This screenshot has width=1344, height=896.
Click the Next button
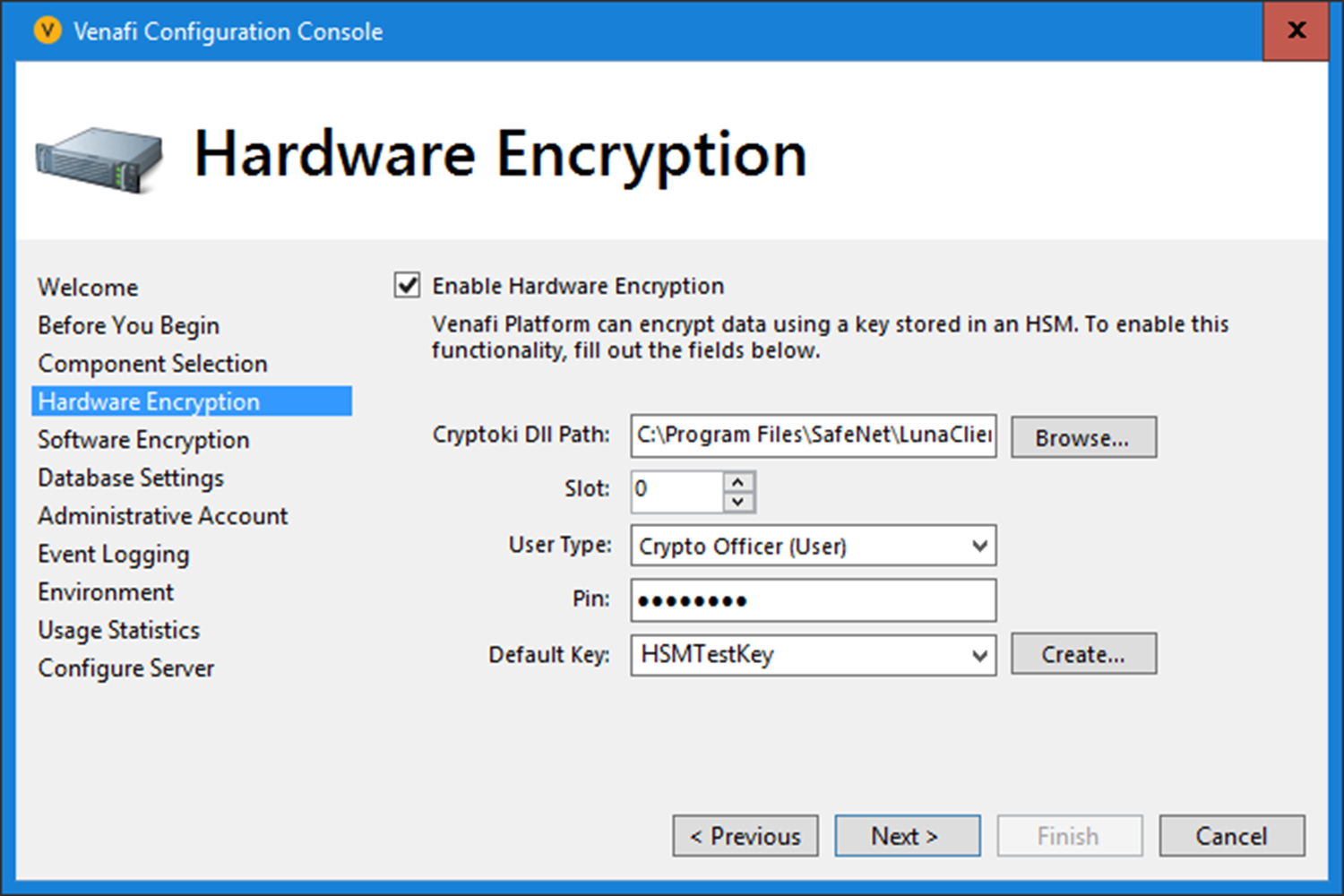click(x=907, y=835)
